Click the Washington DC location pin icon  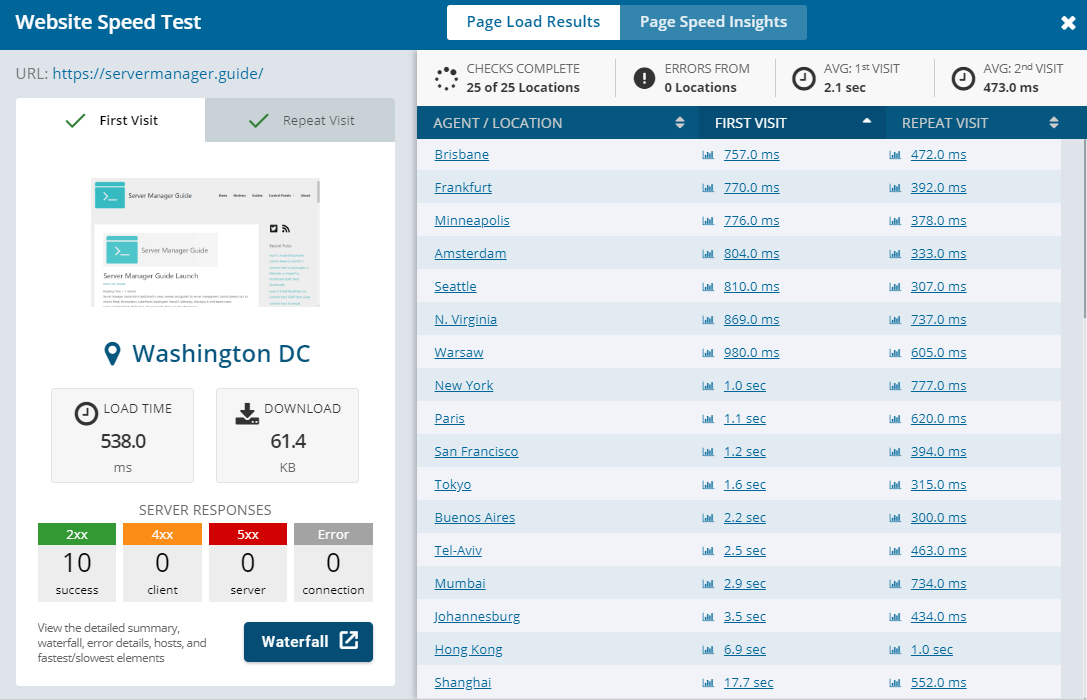pos(112,353)
